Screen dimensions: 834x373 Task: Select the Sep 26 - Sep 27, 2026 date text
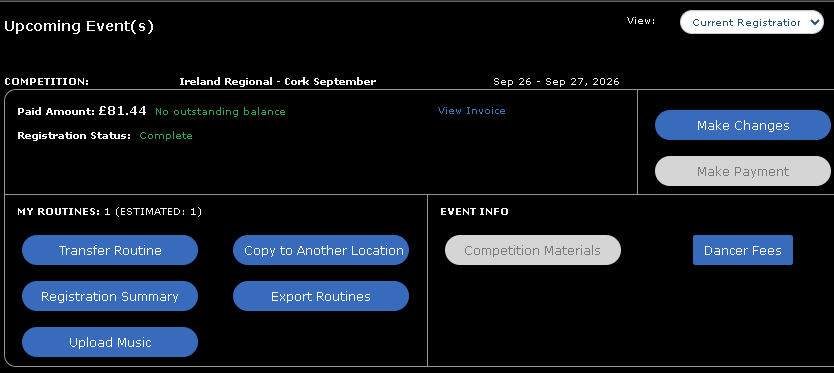click(556, 81)
